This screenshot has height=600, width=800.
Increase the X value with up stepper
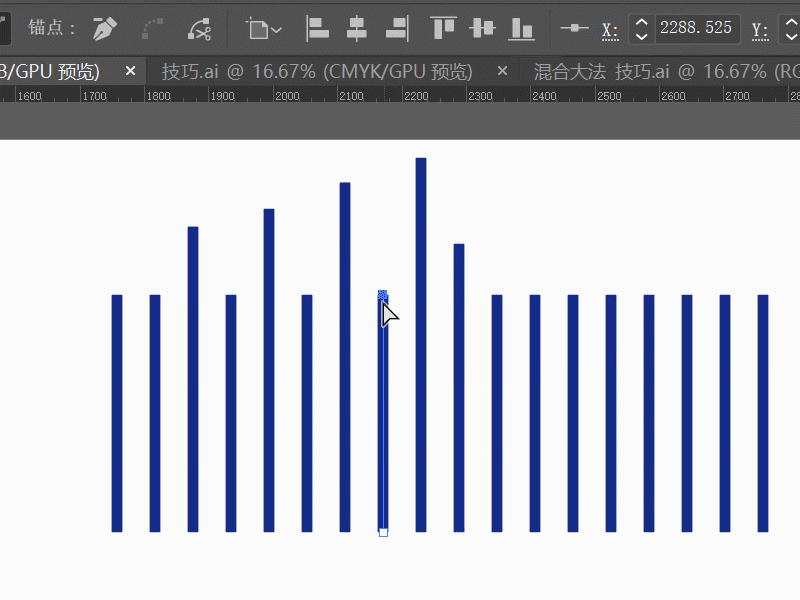(x=641, y=22)
